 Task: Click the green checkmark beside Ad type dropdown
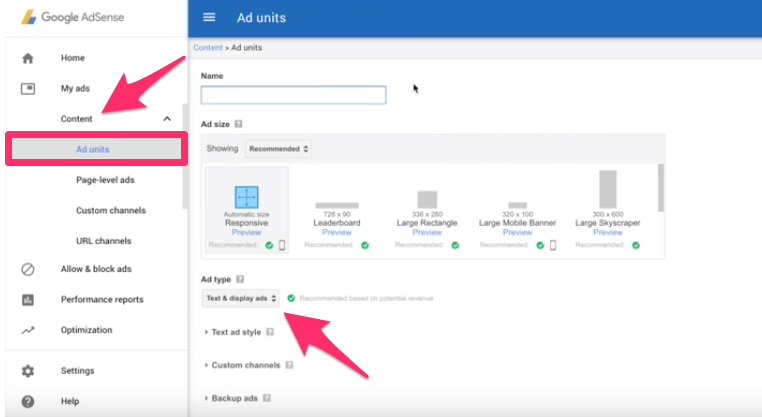click(x=291, y=298)
